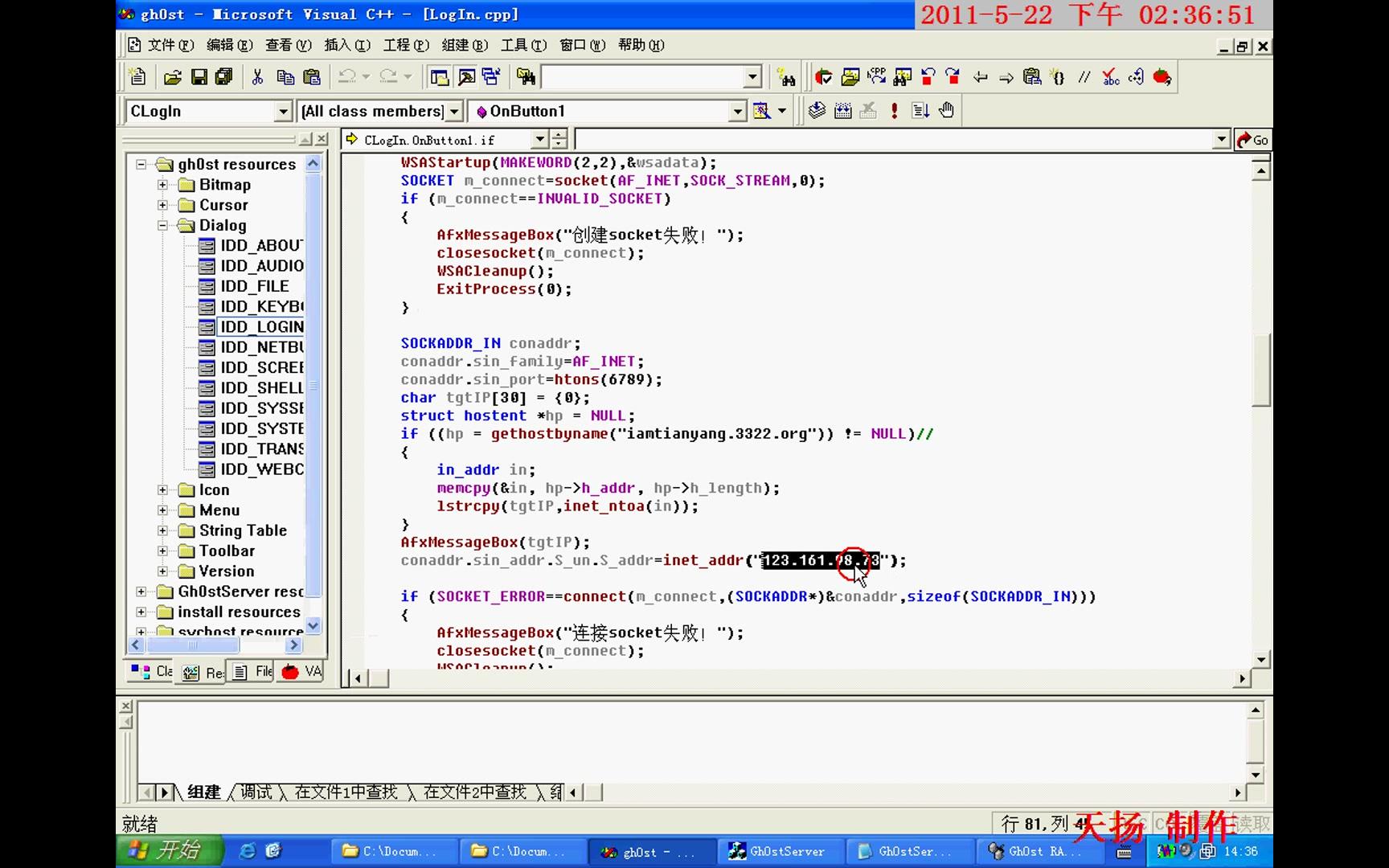Image resolution: width=1389 pixels, height=868 pixels.
Task: Open the 工具(T) menu
Action: (523, 45)
